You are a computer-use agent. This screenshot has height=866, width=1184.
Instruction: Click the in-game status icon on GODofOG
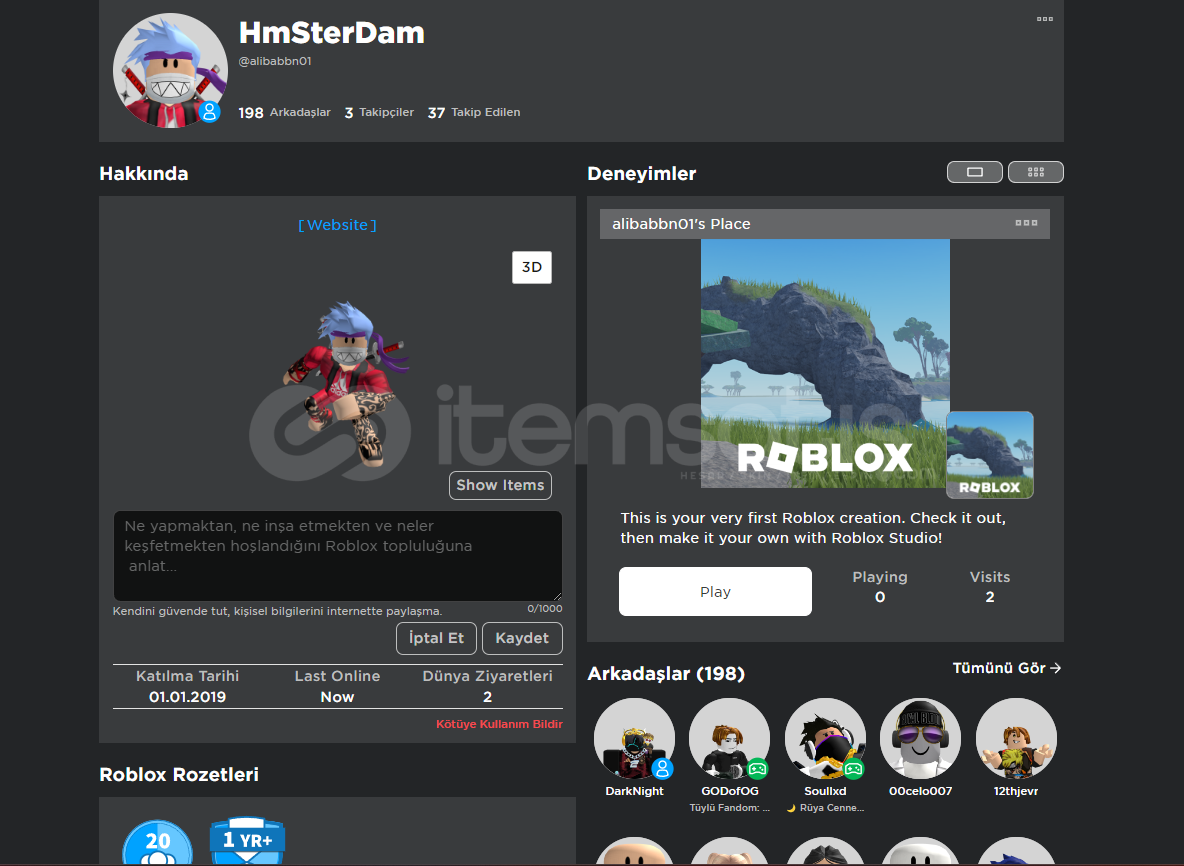point(757,769)
